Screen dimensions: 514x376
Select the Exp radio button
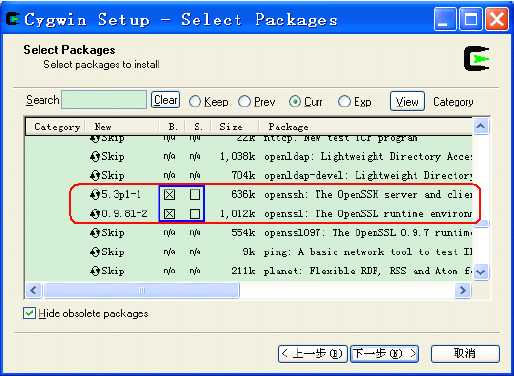coord(344,101)
